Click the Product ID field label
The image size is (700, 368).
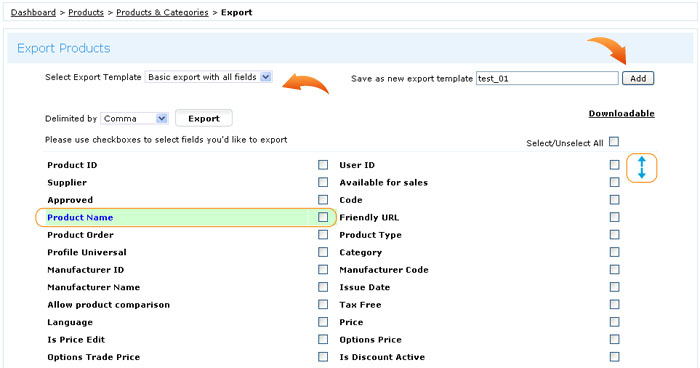point(72,165)
